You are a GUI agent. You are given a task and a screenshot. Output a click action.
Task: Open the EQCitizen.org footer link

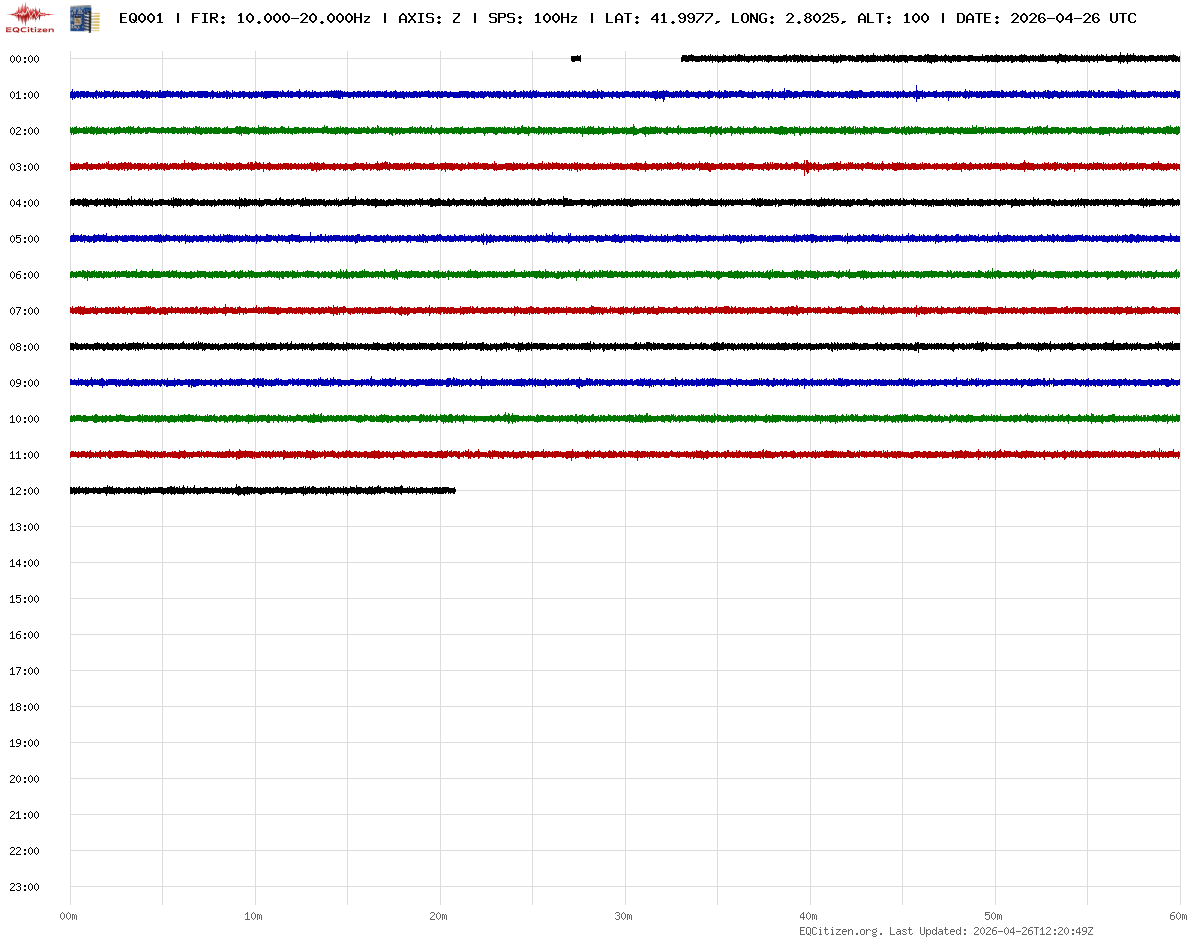(x=840, y=931)
